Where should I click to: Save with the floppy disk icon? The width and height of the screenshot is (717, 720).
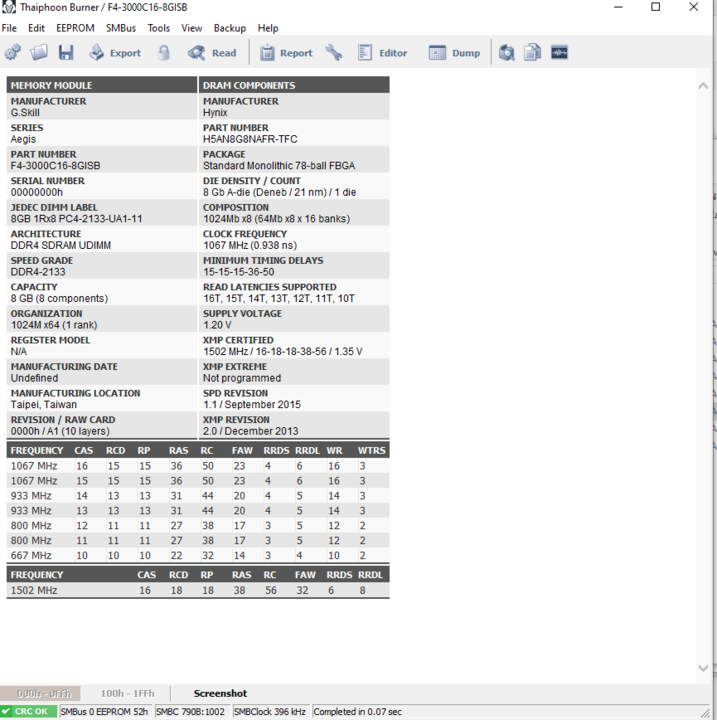tap(66, 53)
